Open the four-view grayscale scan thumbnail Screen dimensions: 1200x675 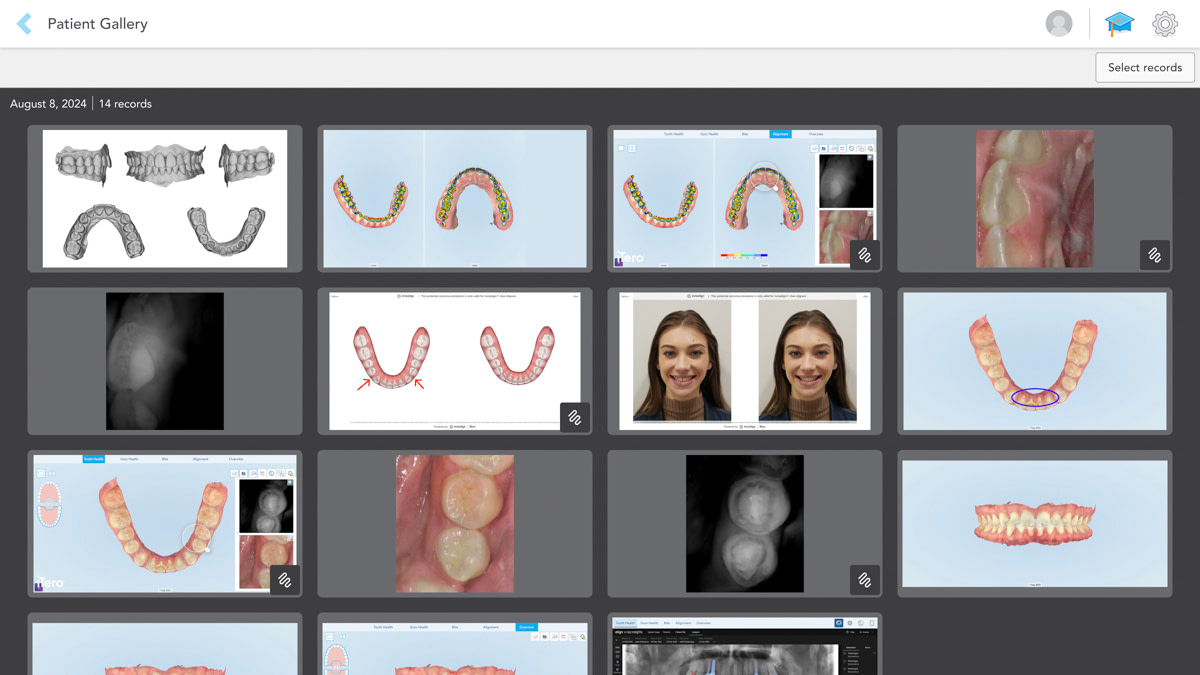click(164, 197)
